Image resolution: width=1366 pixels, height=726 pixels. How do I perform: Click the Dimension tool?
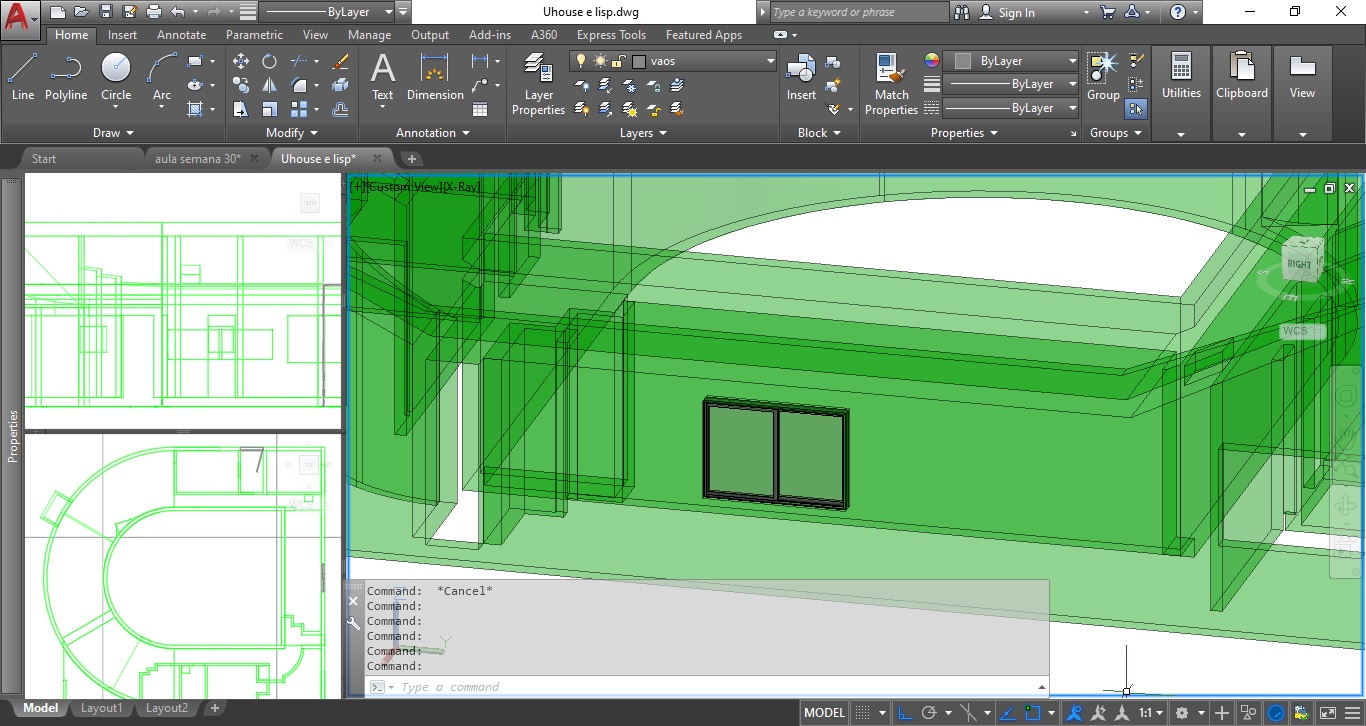[435, 77]
